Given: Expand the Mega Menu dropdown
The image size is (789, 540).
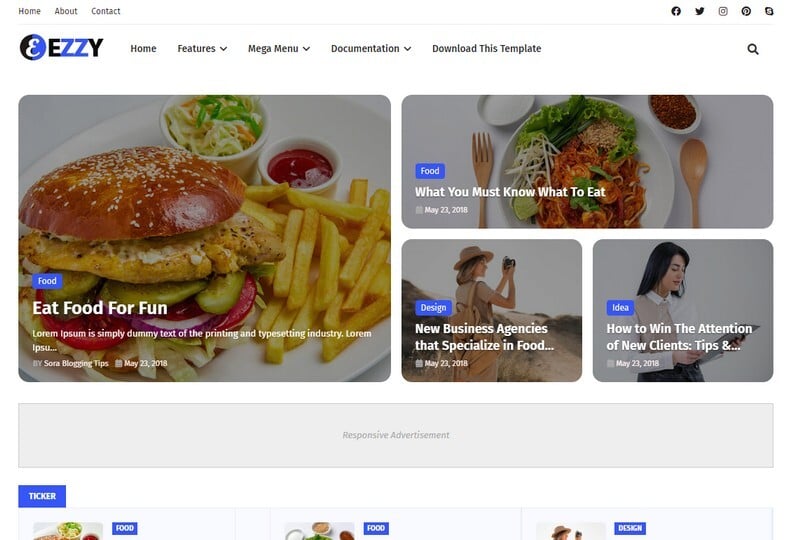Looking at the screenshot, I should 279,49.
